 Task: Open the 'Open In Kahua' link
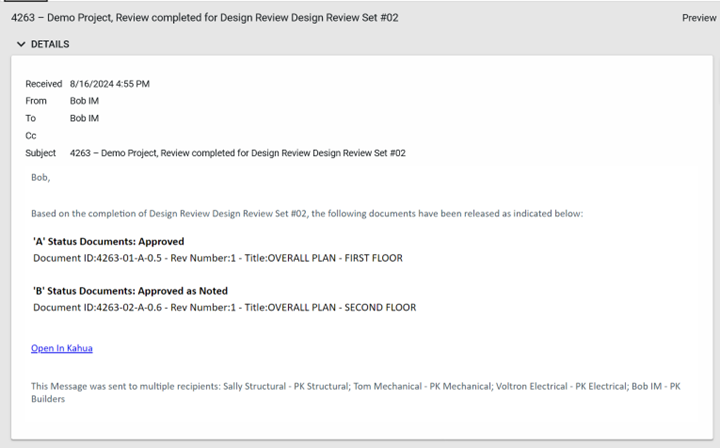tap(62, 348)
